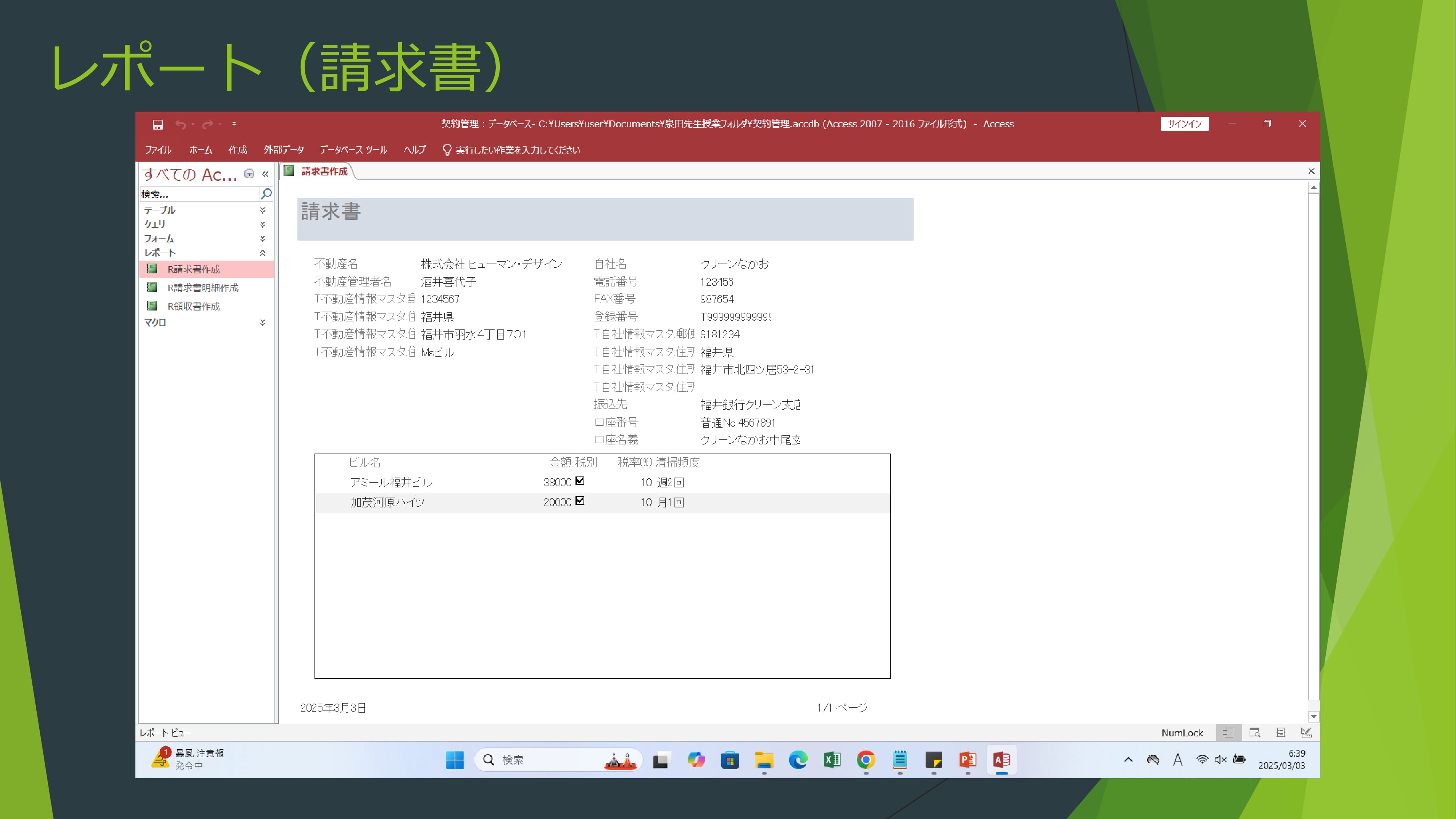Open the 外部データ ribbon tab

pyautogui.click(x=284, y=150)
